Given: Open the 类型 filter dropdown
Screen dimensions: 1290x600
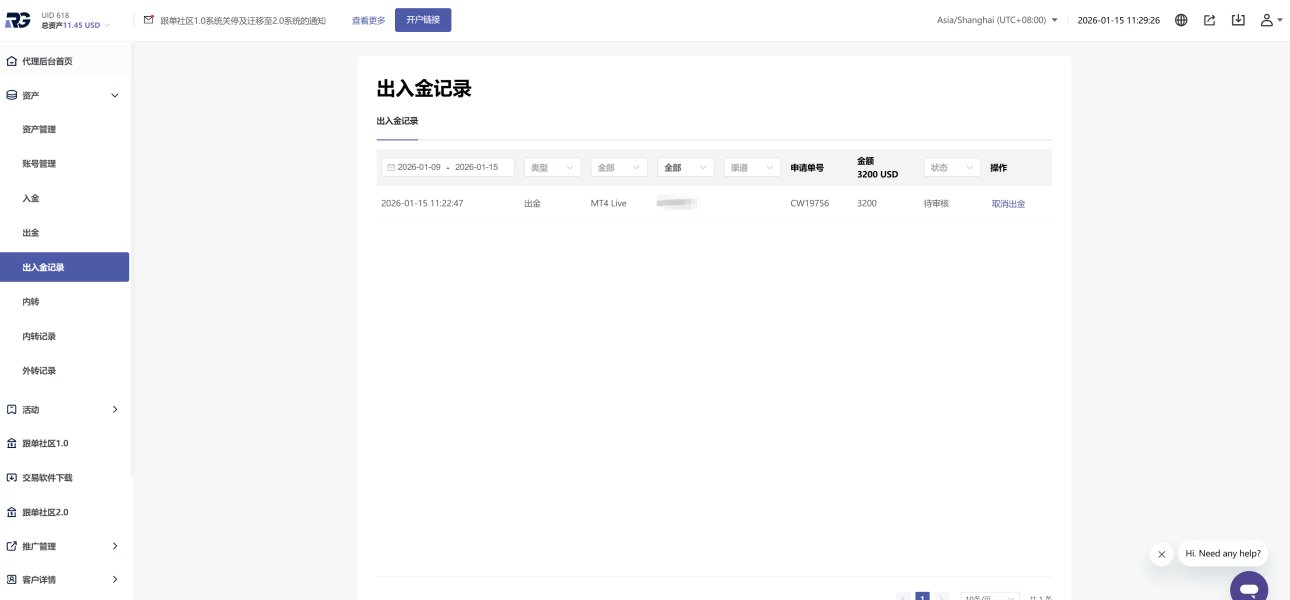Looking at the screenshot, I should (x=553, y=168).
